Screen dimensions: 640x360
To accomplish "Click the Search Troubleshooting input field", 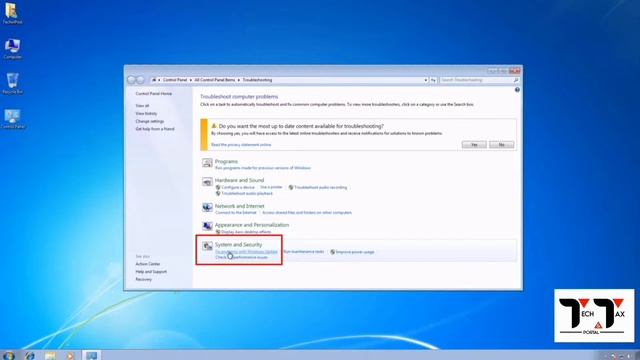I will point(476,80).
